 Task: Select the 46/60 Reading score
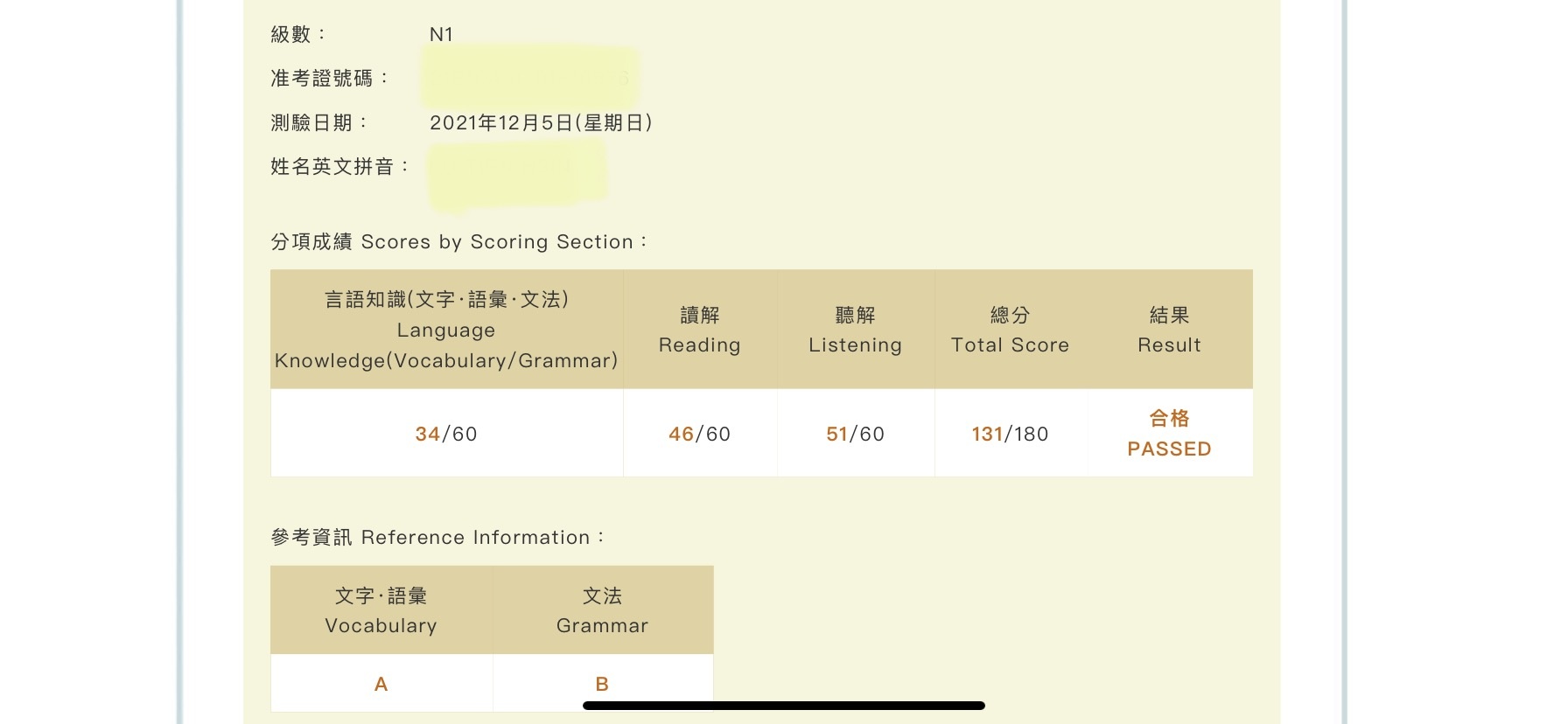click(x=700, y=434)
